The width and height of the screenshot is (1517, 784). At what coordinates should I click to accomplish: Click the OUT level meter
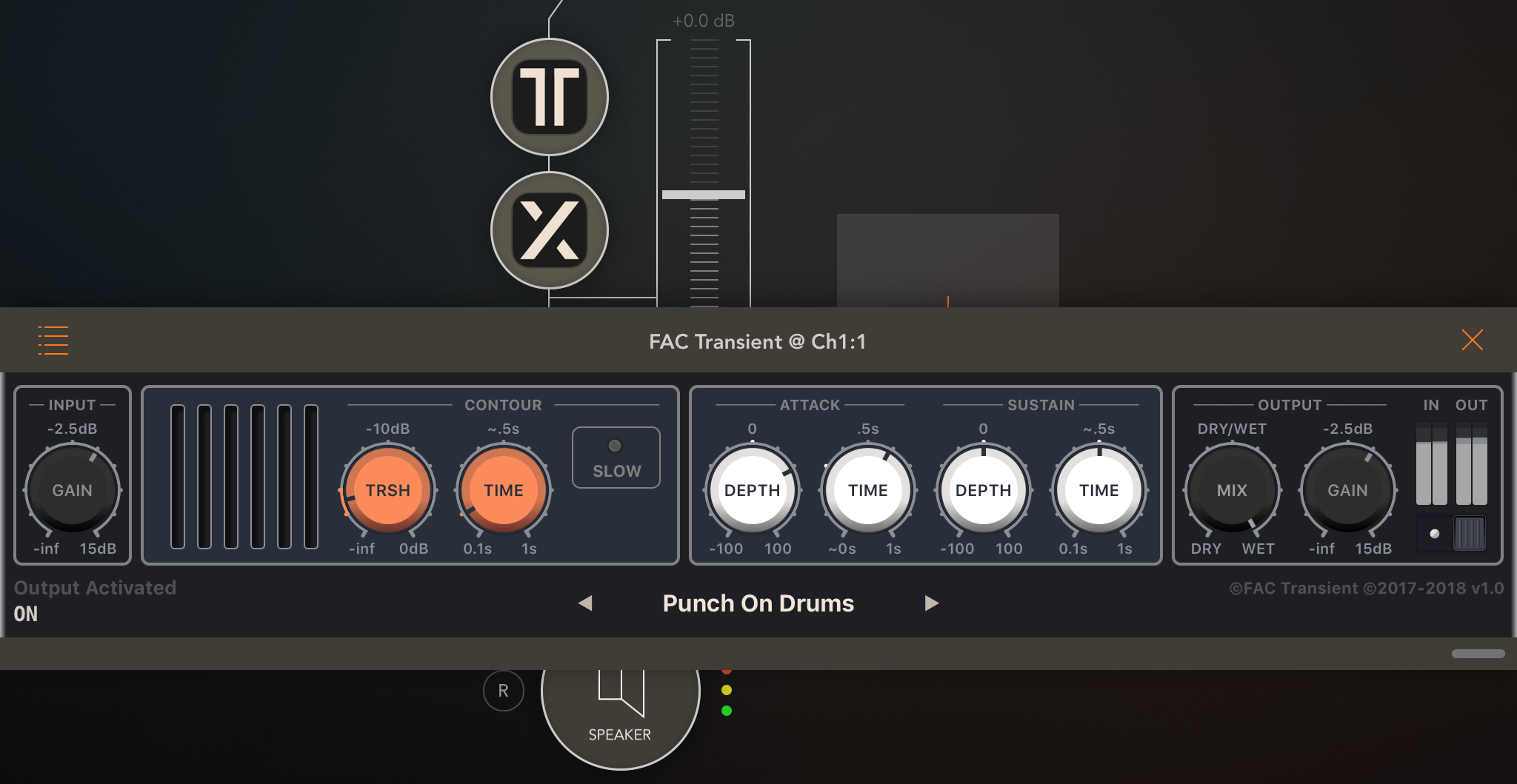1472,463
